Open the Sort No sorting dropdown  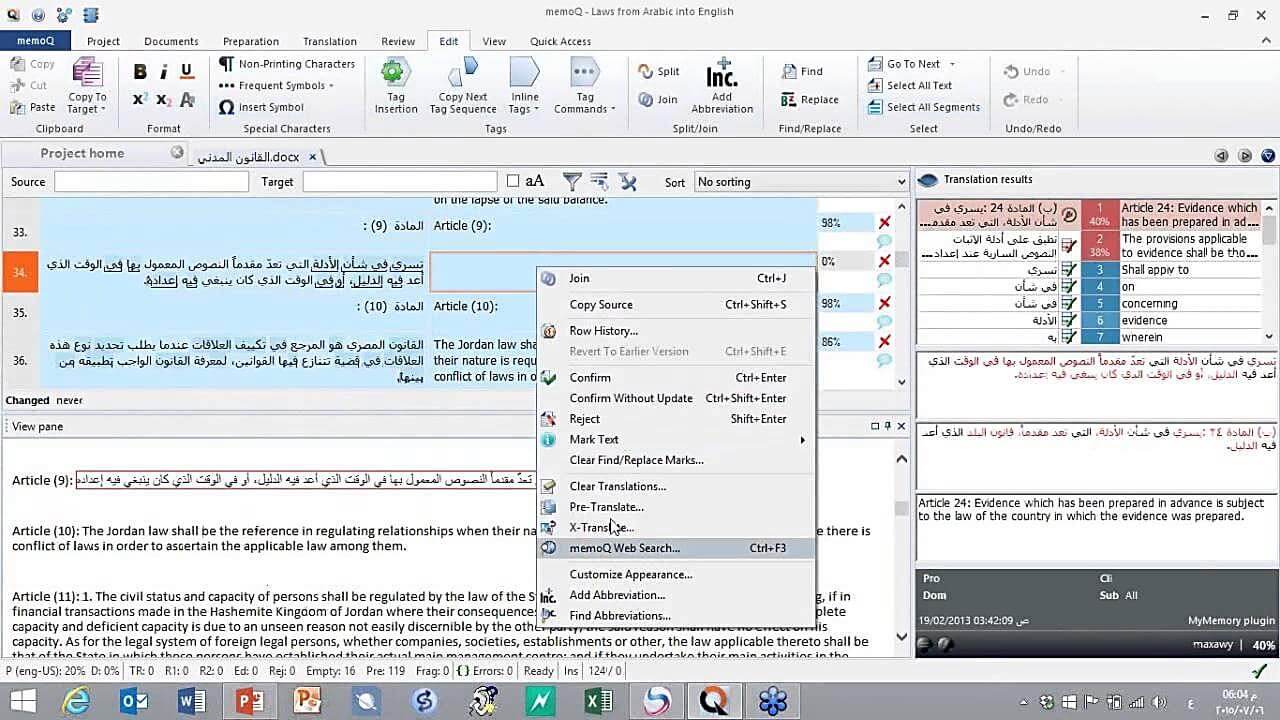[x=801, y=182]
